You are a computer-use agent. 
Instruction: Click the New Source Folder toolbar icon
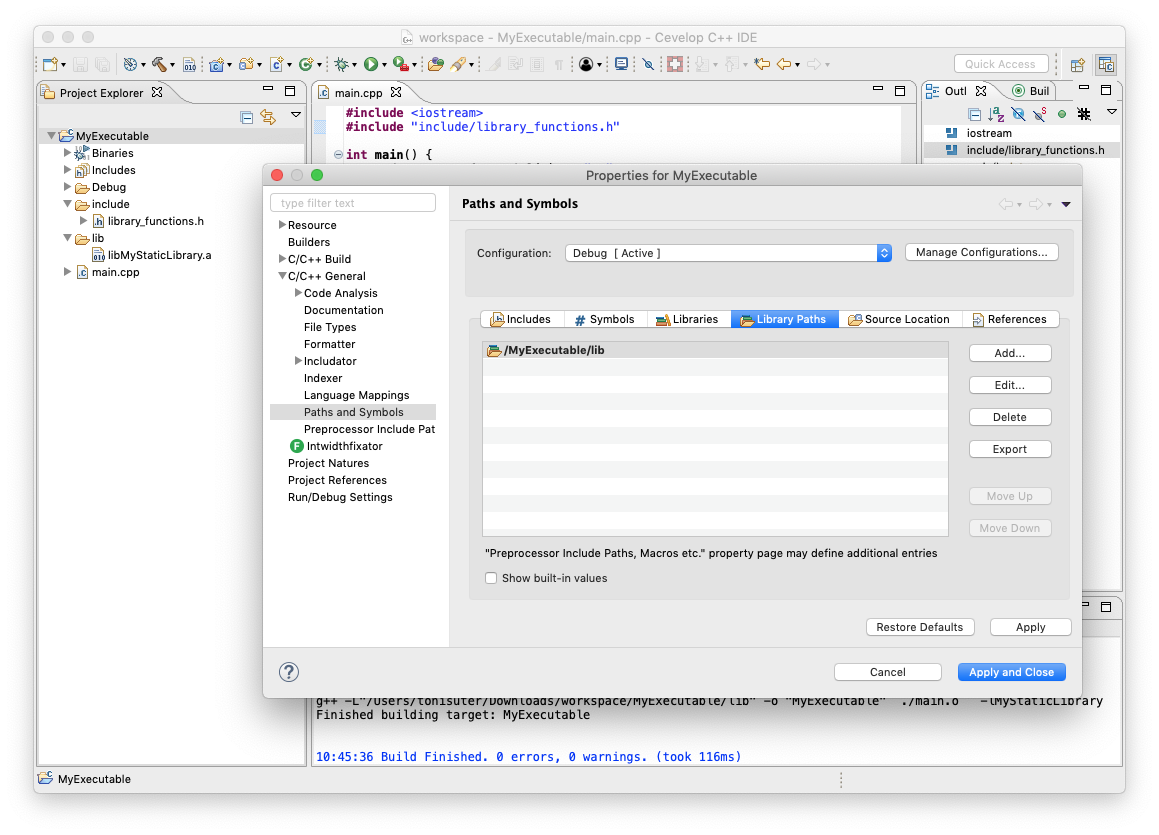(x=246, y=64)
